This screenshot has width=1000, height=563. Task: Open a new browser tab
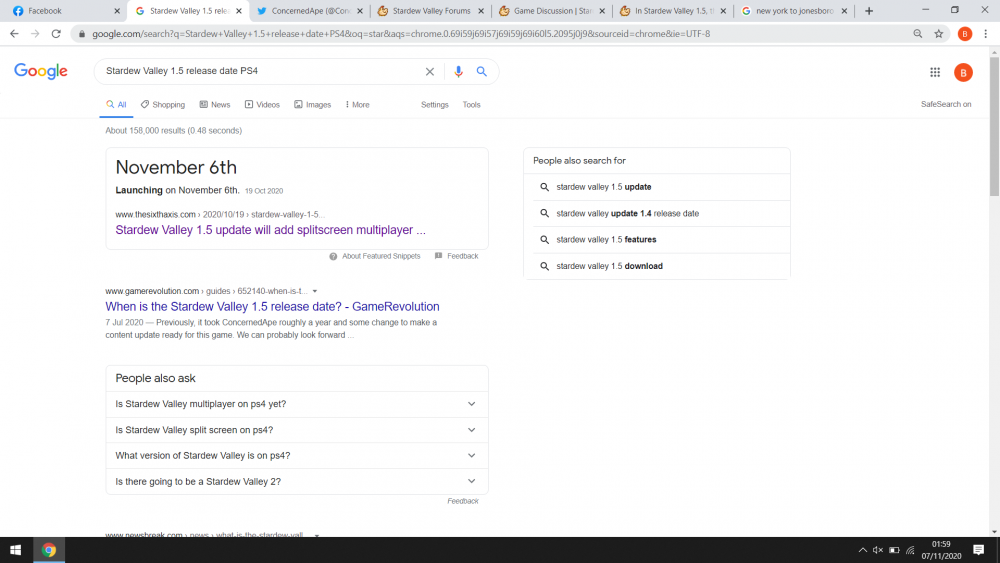[869, 11]
